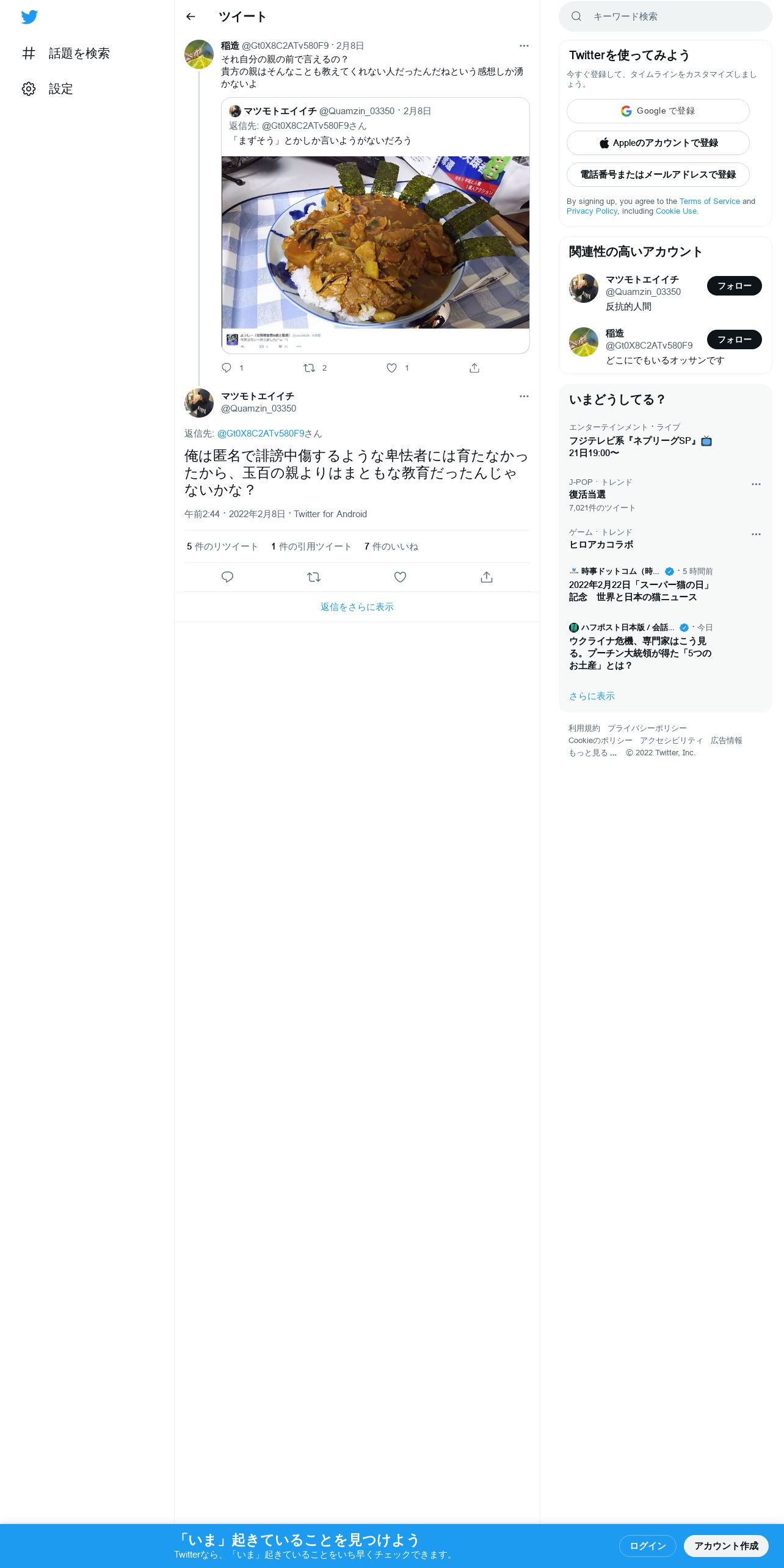Like the main tweet via heart icon
Viewport: 784px width, 1568px height.
click(x=400, y=577)
